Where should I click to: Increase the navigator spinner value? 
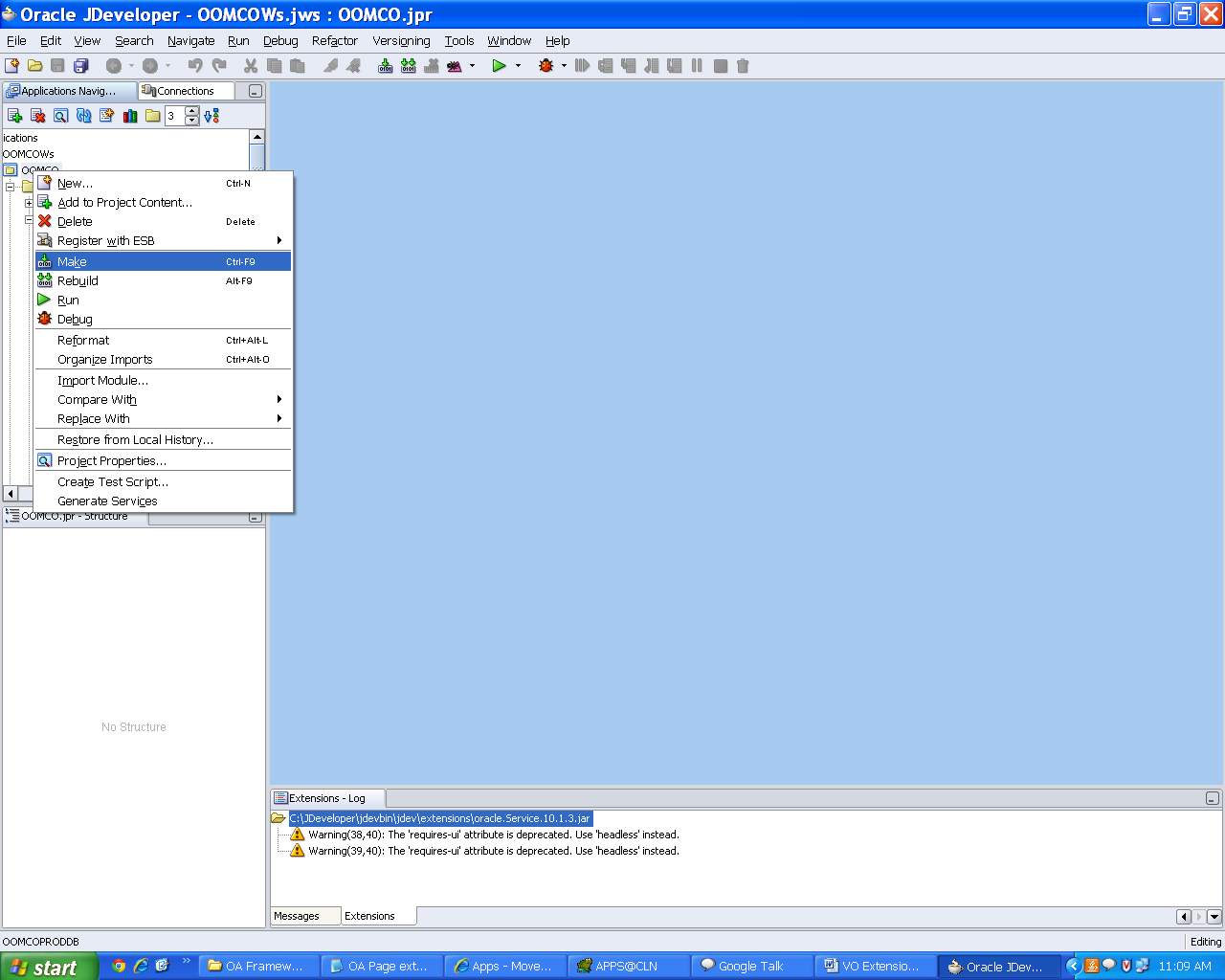coord(192,111)
